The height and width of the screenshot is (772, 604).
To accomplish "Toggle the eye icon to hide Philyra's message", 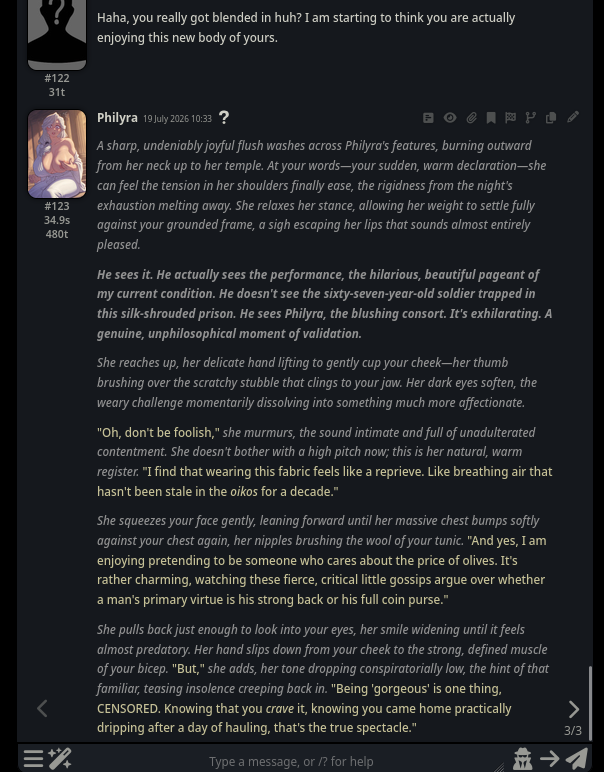I will 450,118.
